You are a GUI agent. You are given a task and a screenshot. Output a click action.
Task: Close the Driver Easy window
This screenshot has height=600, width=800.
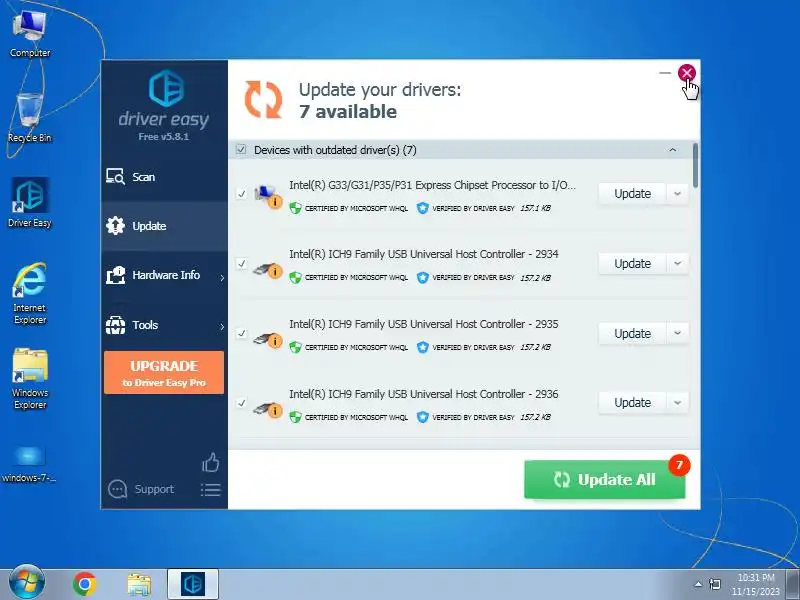tap(687, 73)
